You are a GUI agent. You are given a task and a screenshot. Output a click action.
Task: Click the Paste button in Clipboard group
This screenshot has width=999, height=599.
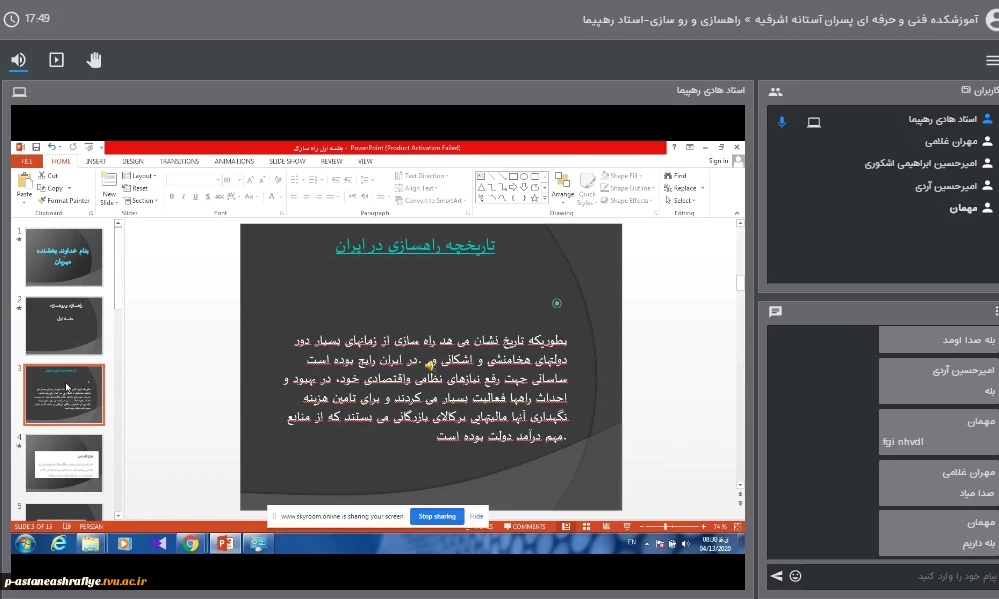pyautogui.click(x=24, y=187)
